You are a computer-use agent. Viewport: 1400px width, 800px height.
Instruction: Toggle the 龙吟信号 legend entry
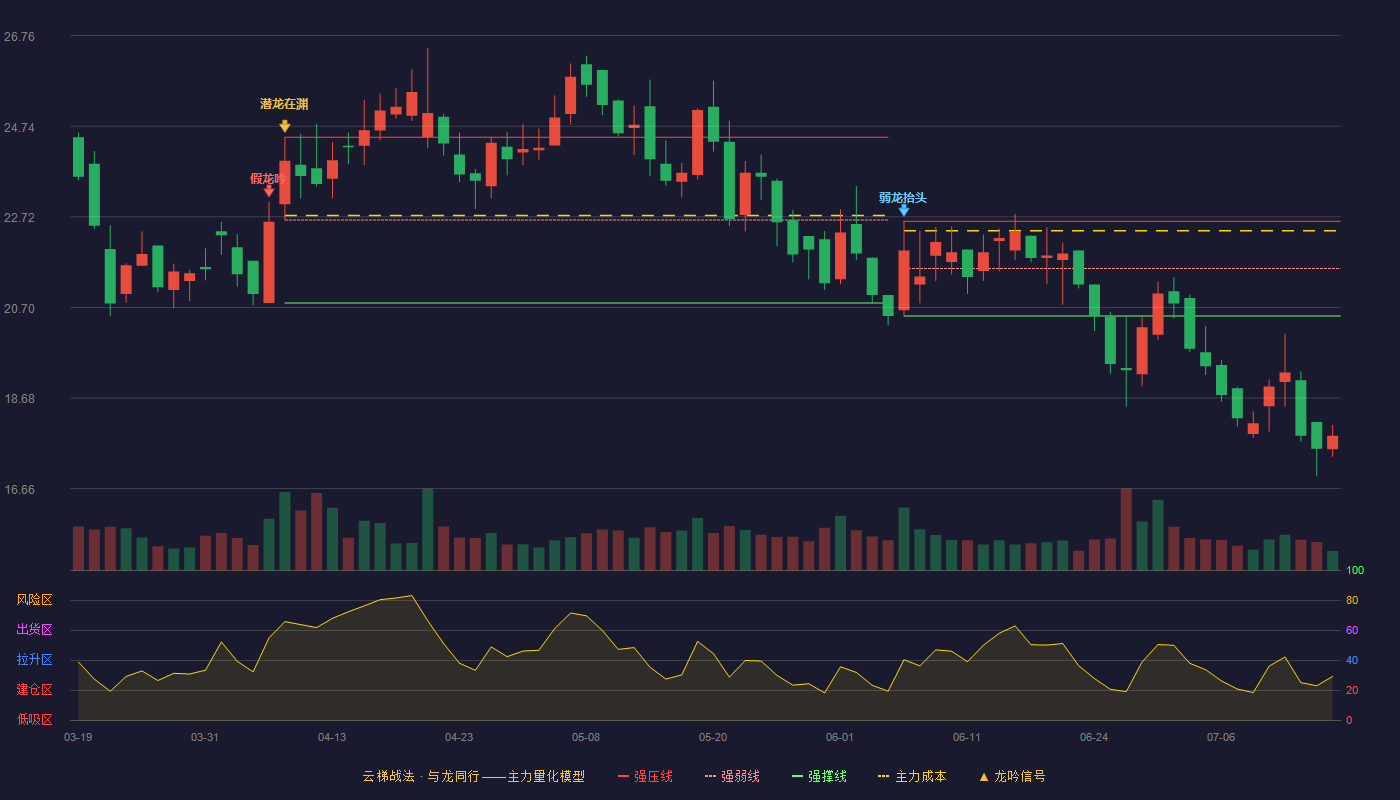[x=1011, y=776]
